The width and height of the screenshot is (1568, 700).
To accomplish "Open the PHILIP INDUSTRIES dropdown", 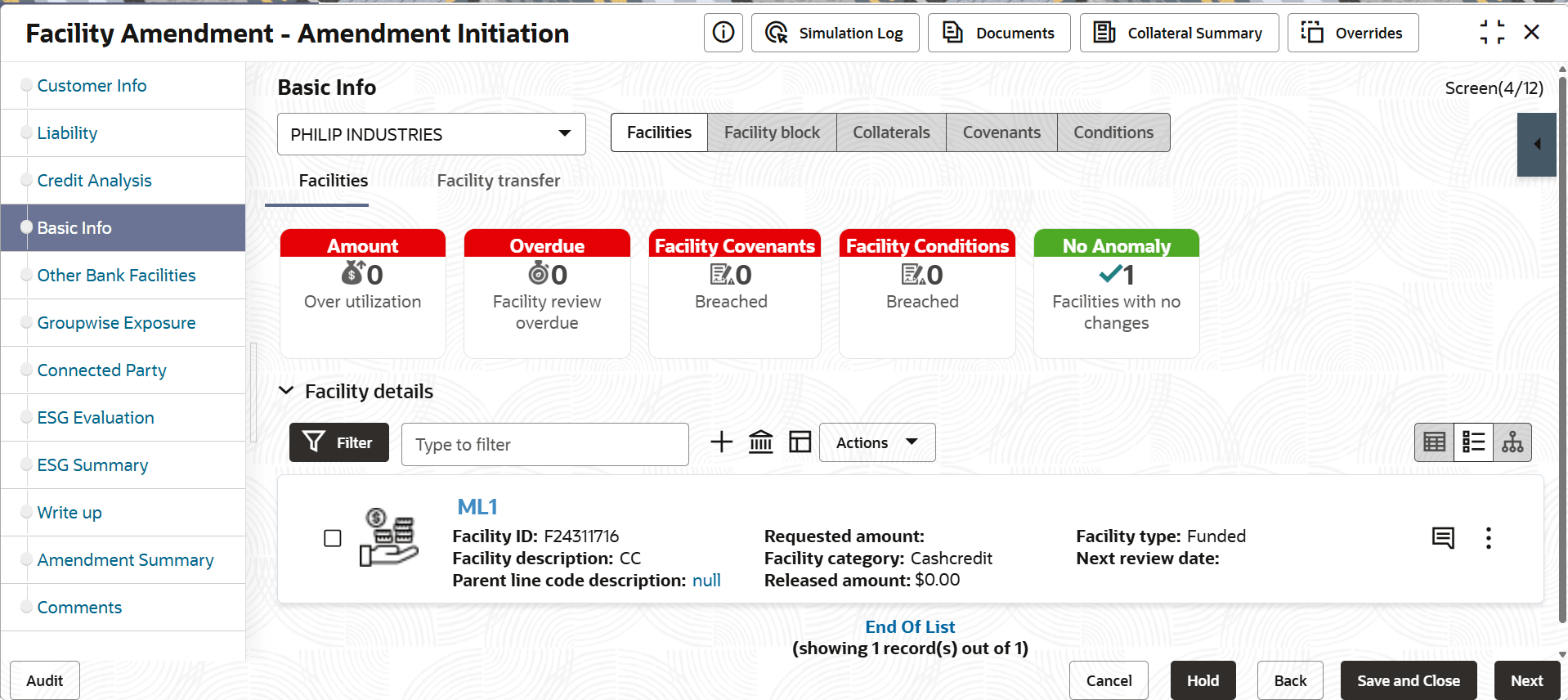I will coord(432,134).
